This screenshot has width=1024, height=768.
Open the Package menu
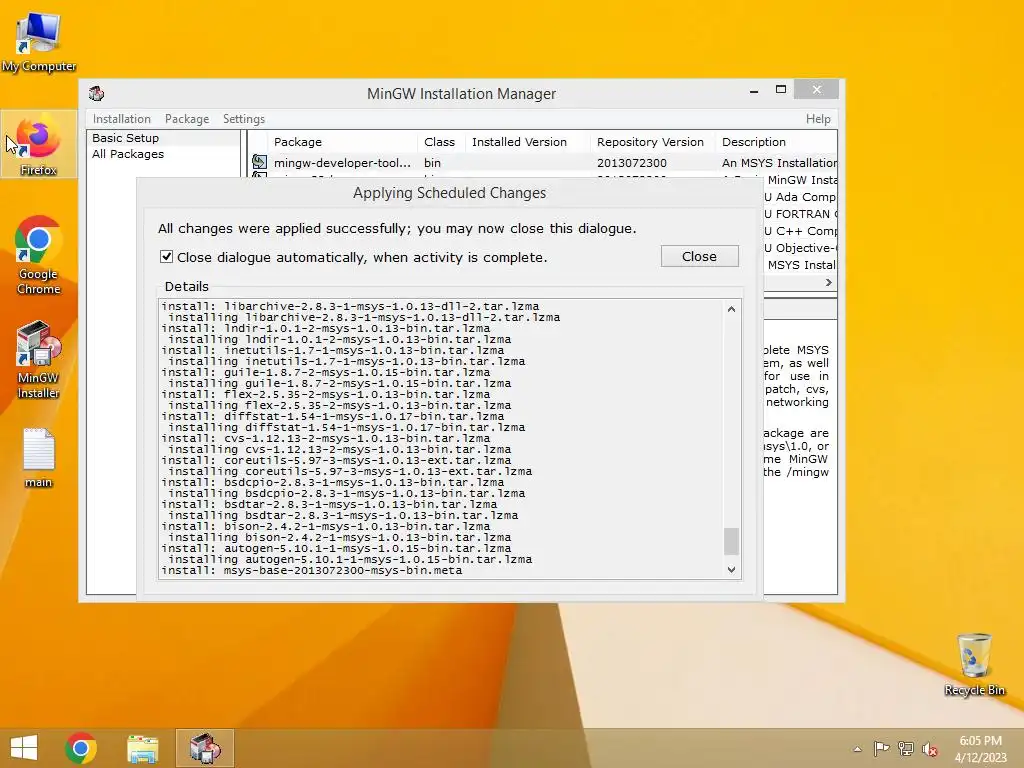pos(187,119)
